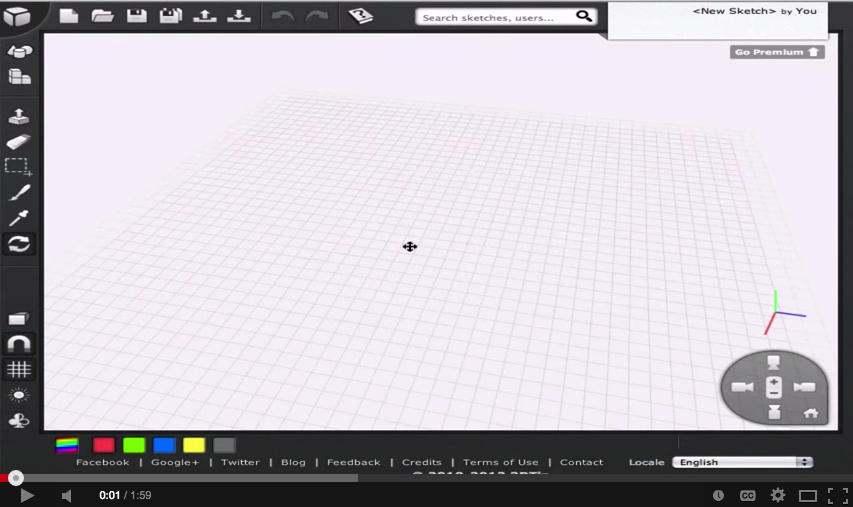This screenshot has width=853, height=507.
Task: Open the Twitter link
Action: [240, 462]
